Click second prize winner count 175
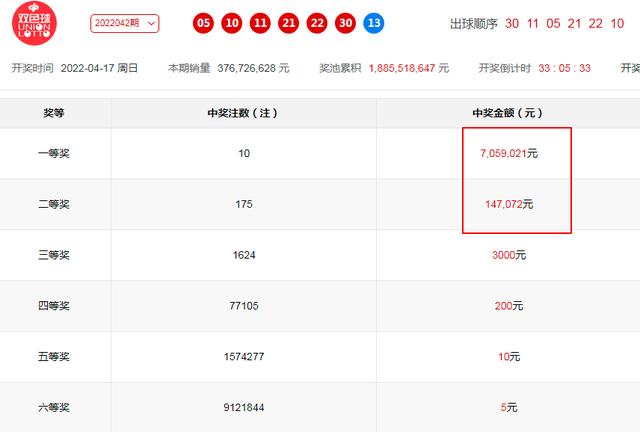The width and height of the screenshot is (640, 432). (x=244, y=204)
